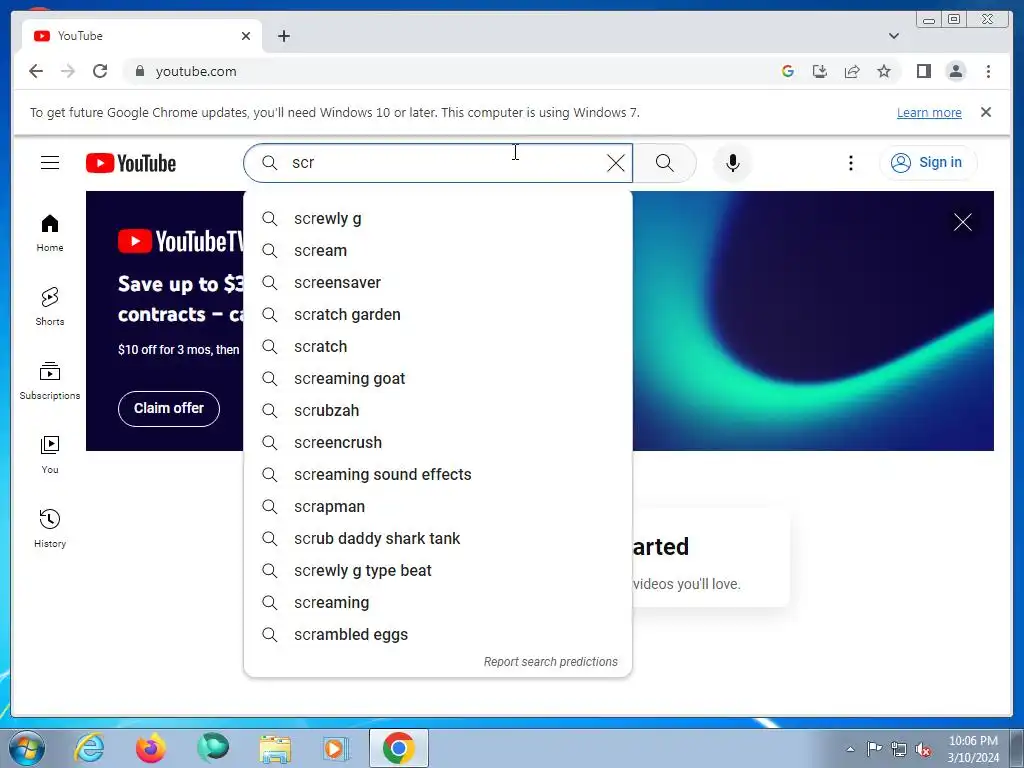Open the taskbar clock and date

(x=973, y=749)
